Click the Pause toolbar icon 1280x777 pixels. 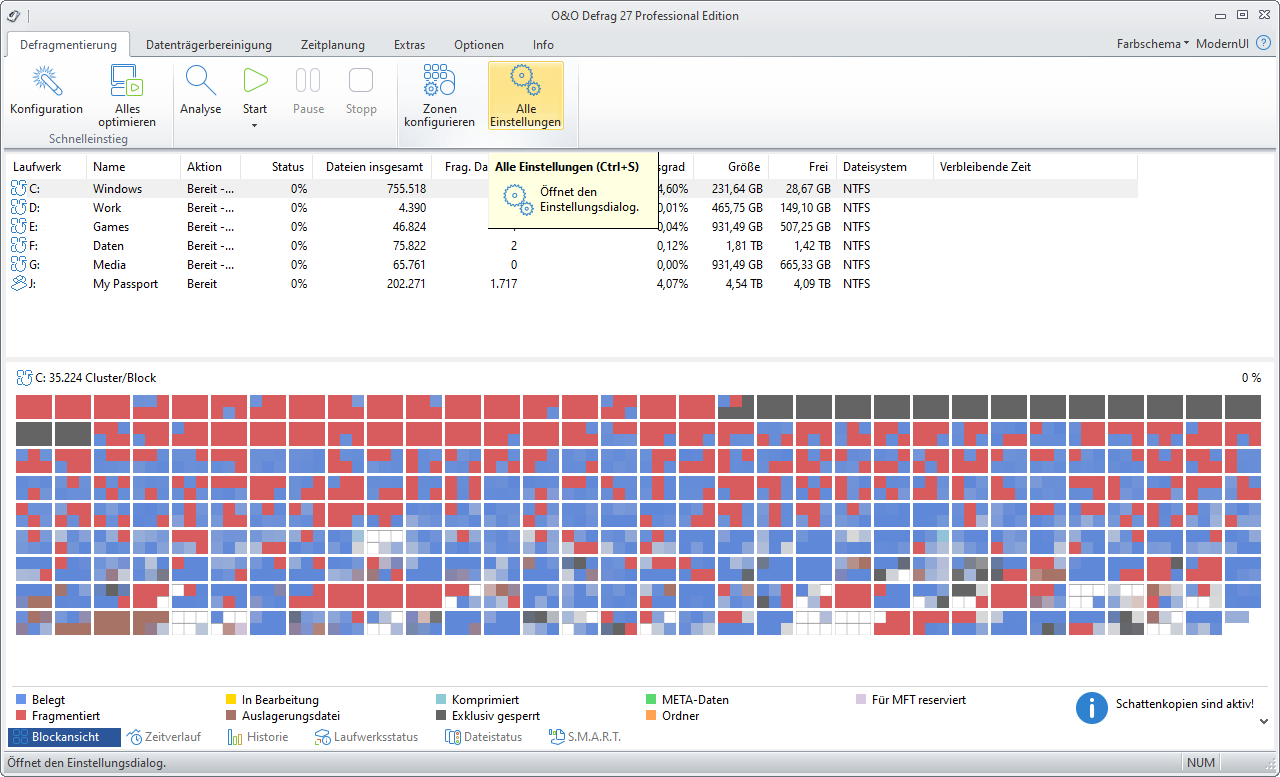308,82
